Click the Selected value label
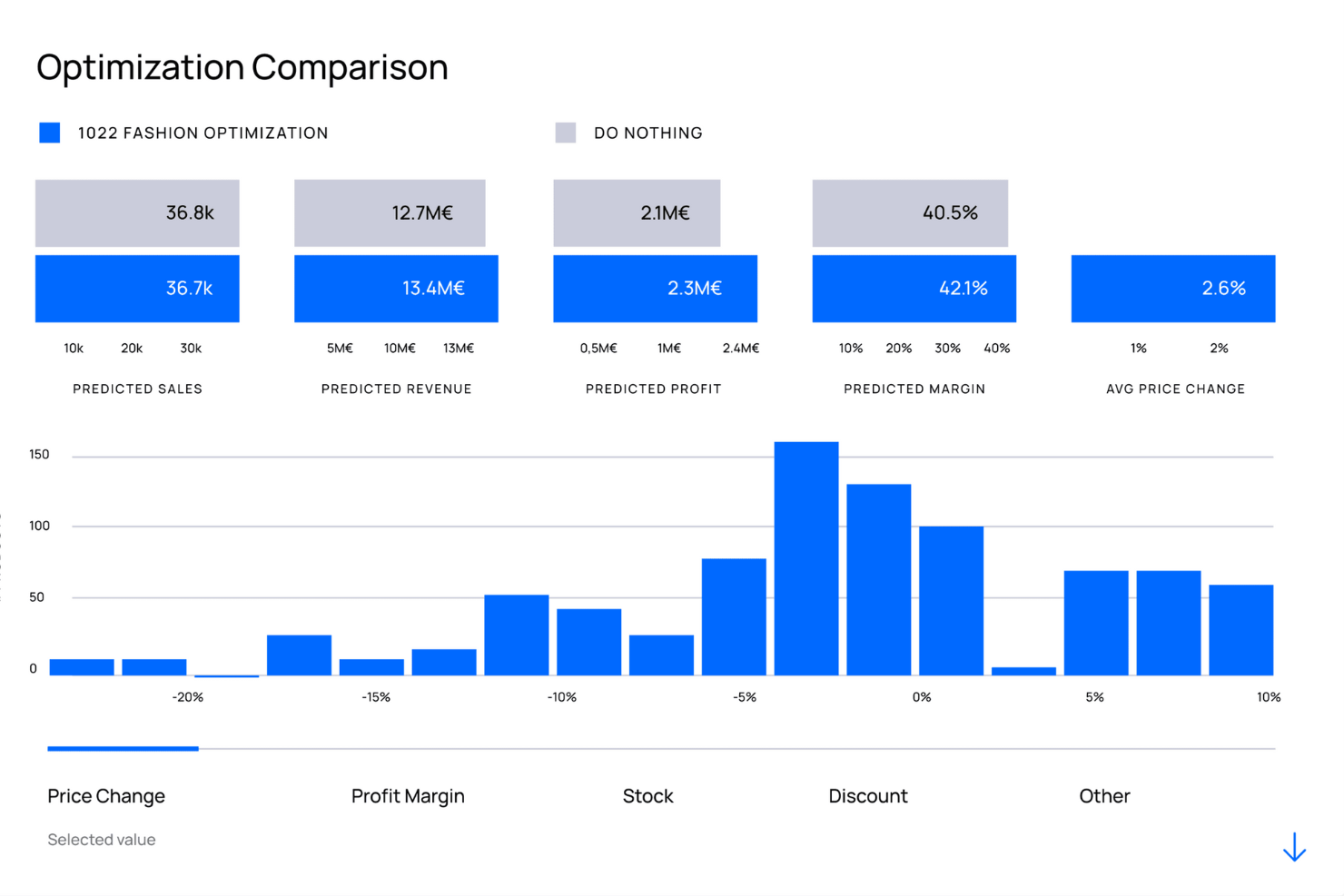The width and height of the screenshot is (1344, 896). coord(101,839)
